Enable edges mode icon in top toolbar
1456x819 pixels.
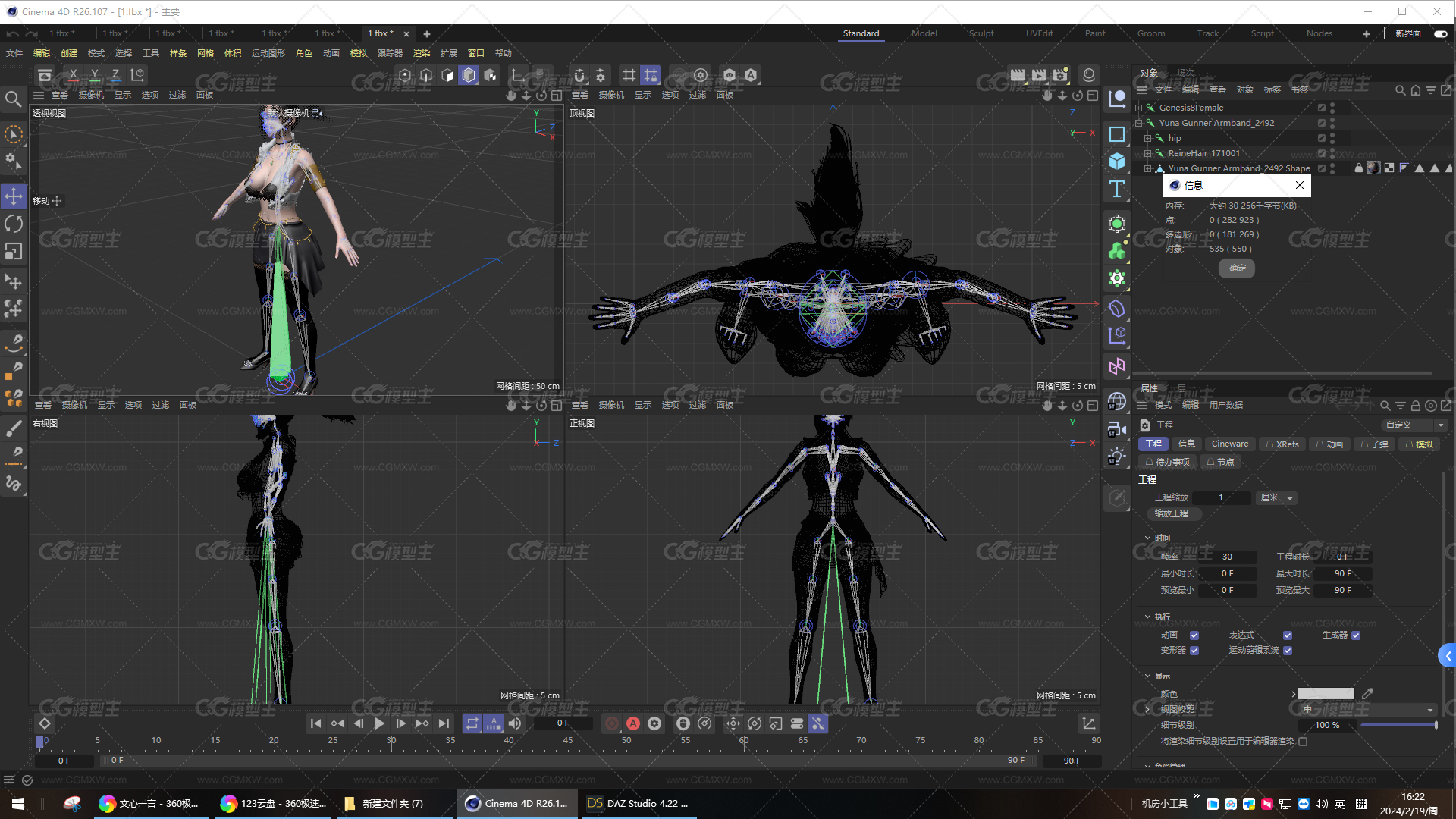426,75
